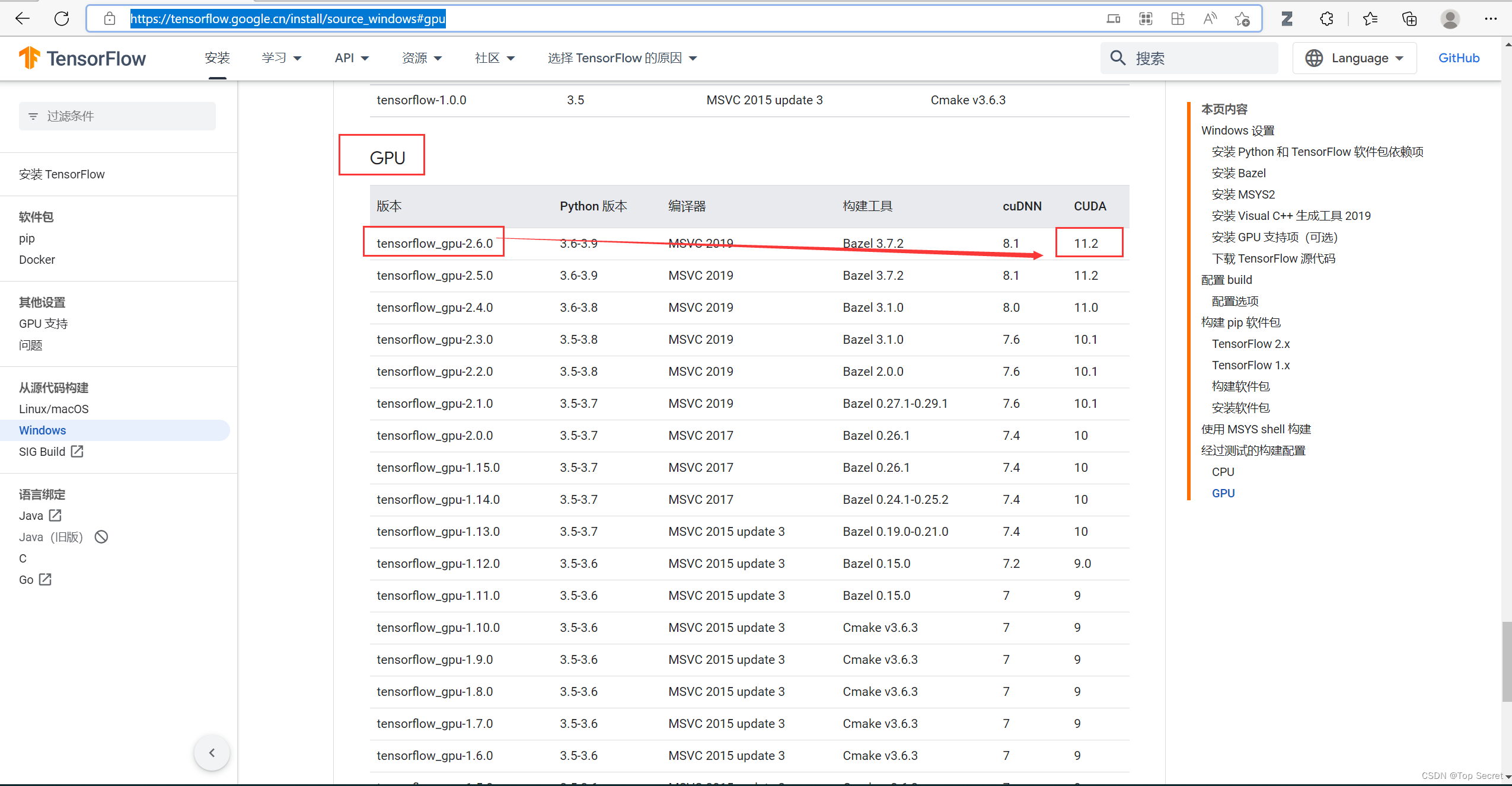The width and height of the screenshot is (1512, 786).
Task: Jump to 安装 Visual C++ 生成工具 2019
Action: tap(1291, 216)
